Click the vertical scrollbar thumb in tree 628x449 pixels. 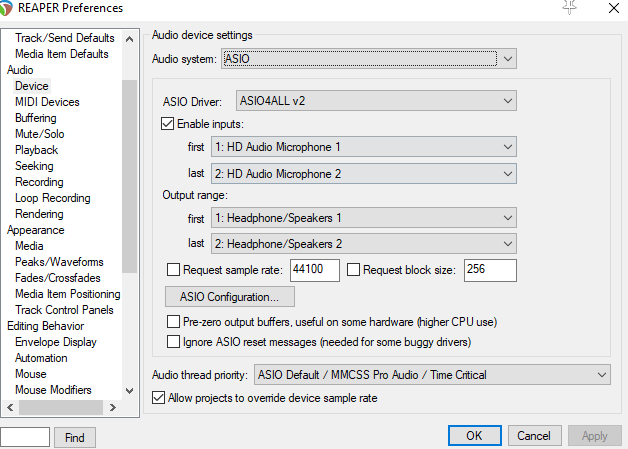point(129,176)
